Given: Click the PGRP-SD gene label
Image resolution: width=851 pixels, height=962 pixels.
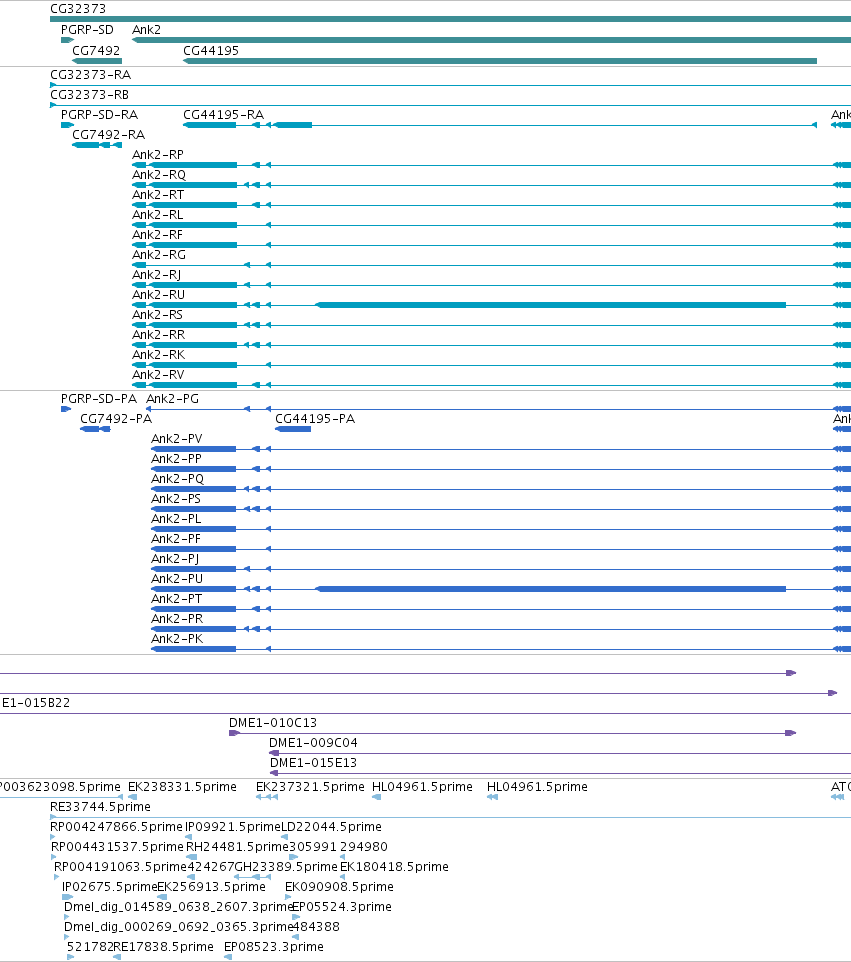Looking at the screenshot, I should [87, 29].
